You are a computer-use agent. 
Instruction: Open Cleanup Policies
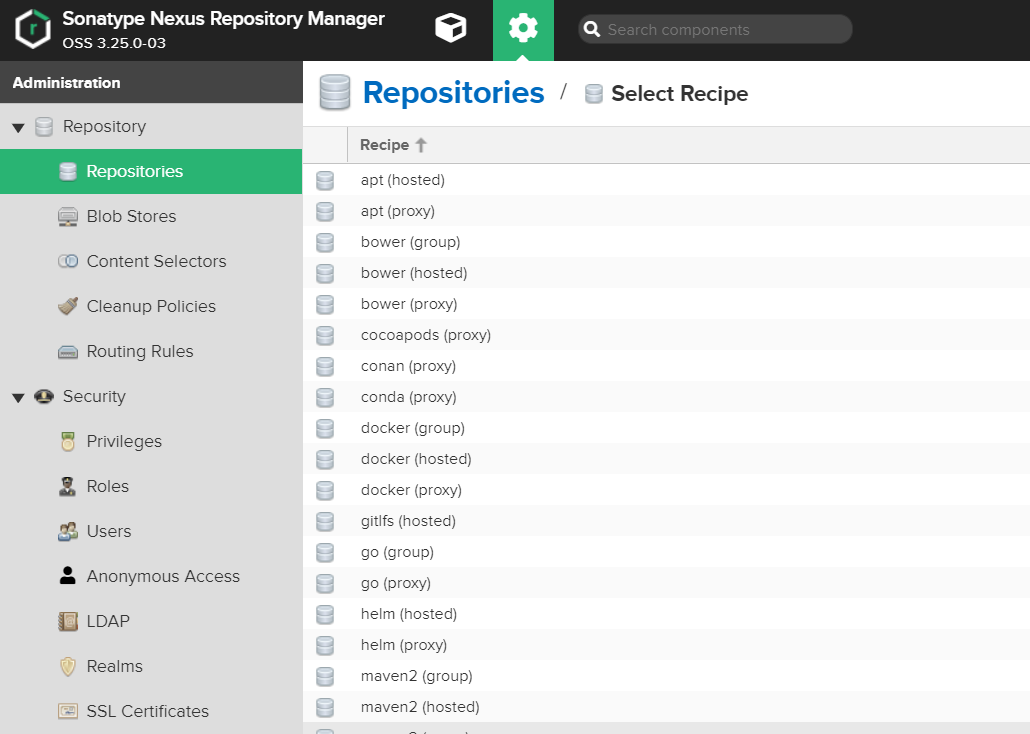pyautogui.click(x=151, y=306)
